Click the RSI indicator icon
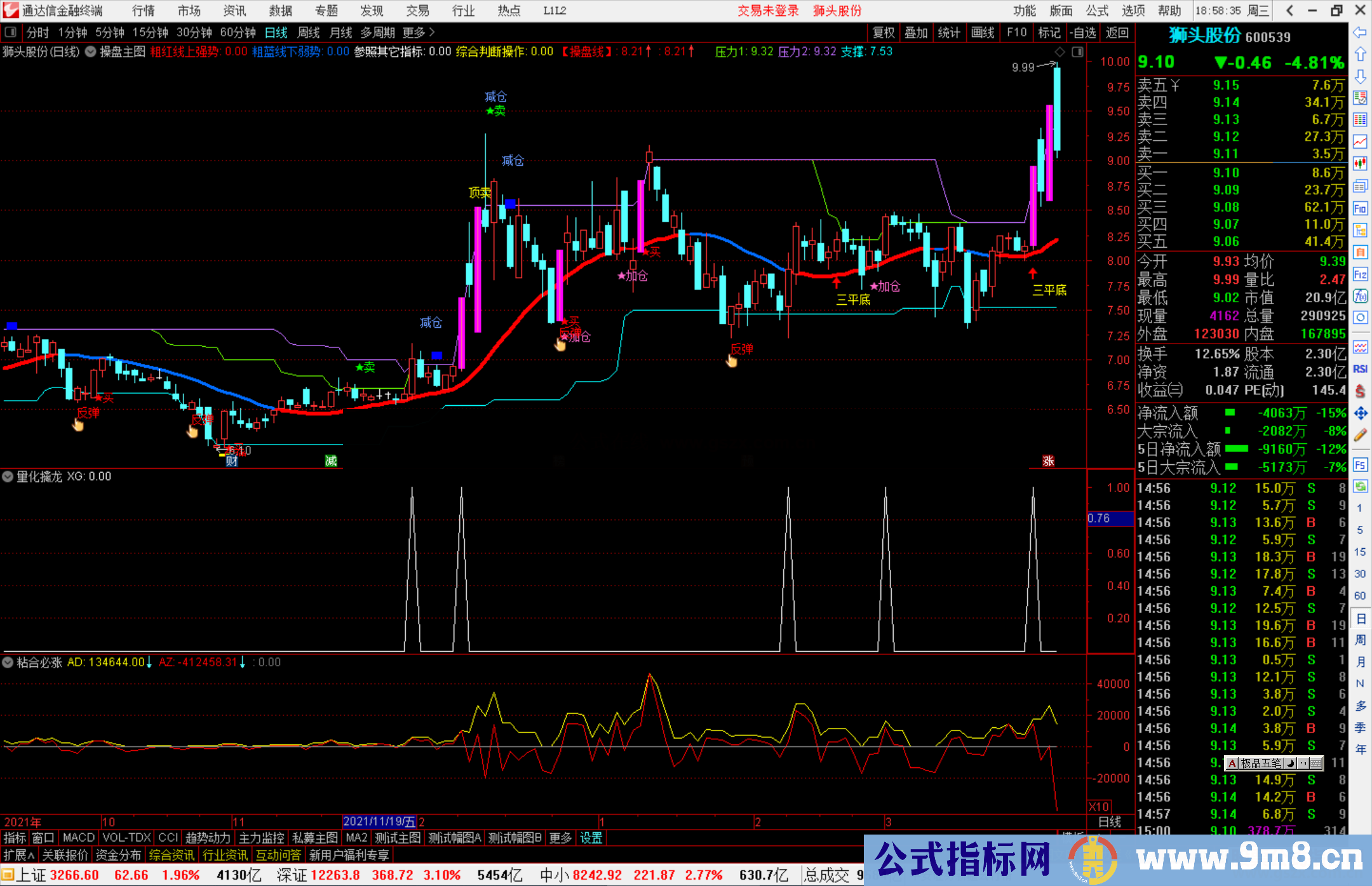The width and height of the screenshot is (1372, 886). (x=1360, y=369)
